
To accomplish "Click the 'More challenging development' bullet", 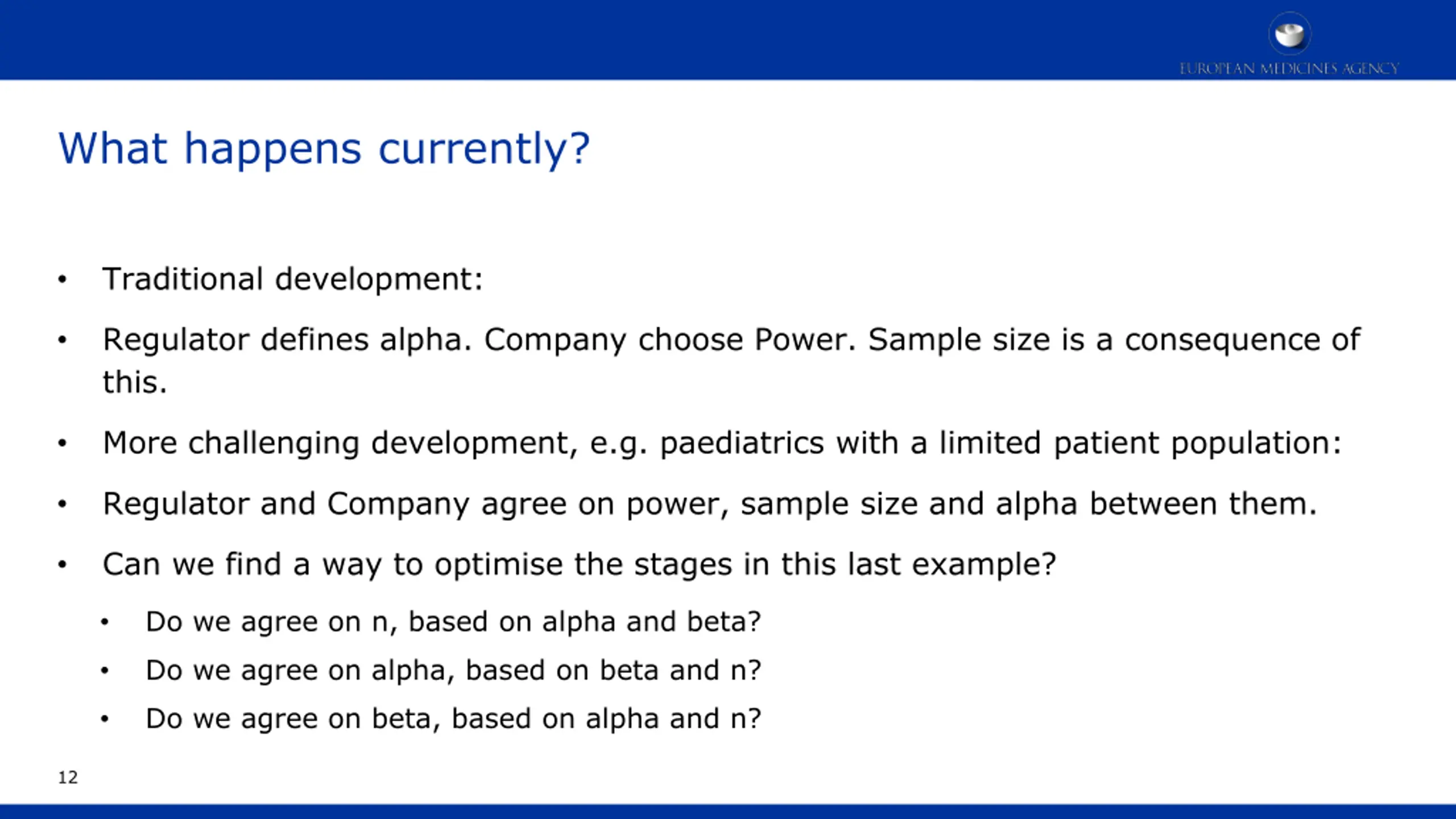I will click(722, 443).
